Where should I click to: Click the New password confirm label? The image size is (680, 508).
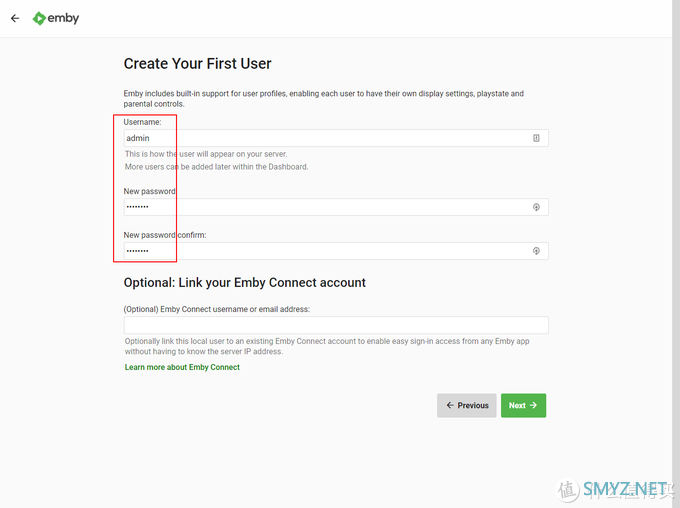point(165,235)
